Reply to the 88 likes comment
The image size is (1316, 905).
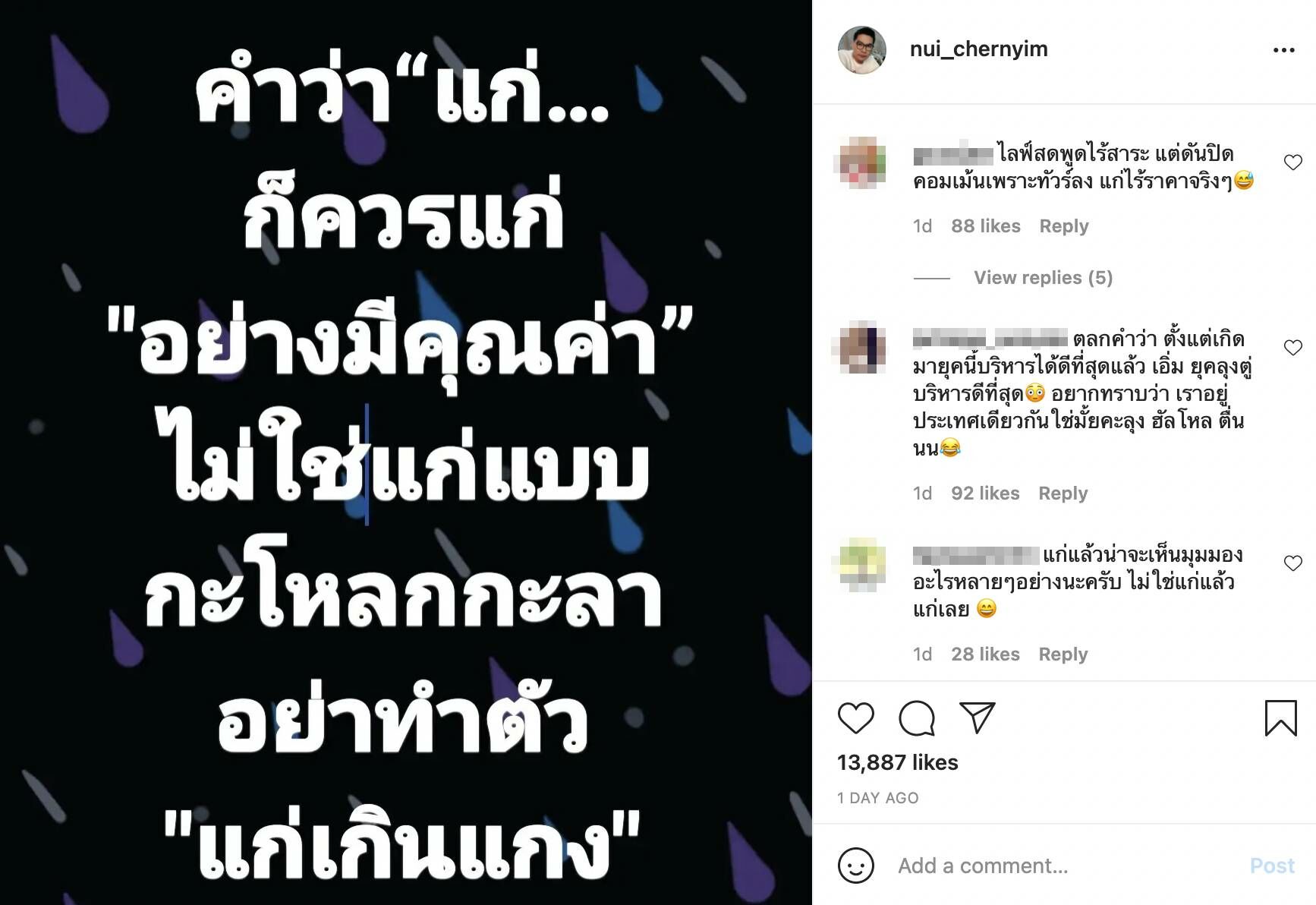point(1063,226)
